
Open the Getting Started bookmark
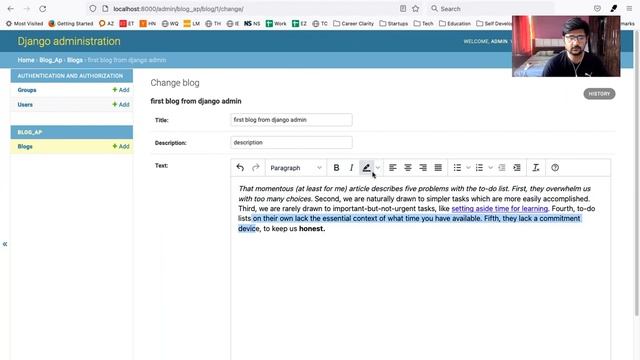(71, 24)
